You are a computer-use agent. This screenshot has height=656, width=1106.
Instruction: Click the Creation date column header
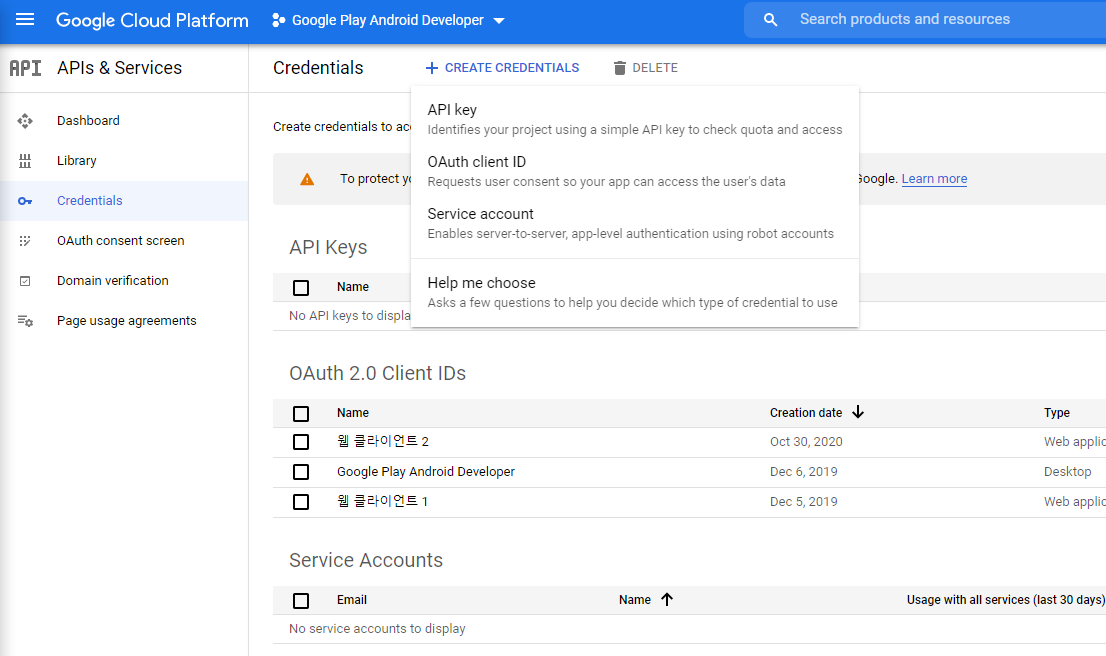pos(806,413)
